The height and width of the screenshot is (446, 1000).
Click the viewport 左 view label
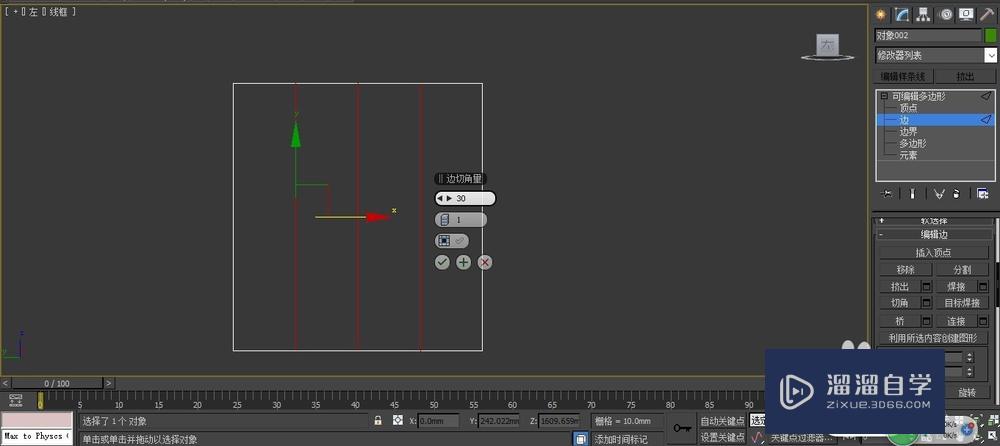pos(33,11)
